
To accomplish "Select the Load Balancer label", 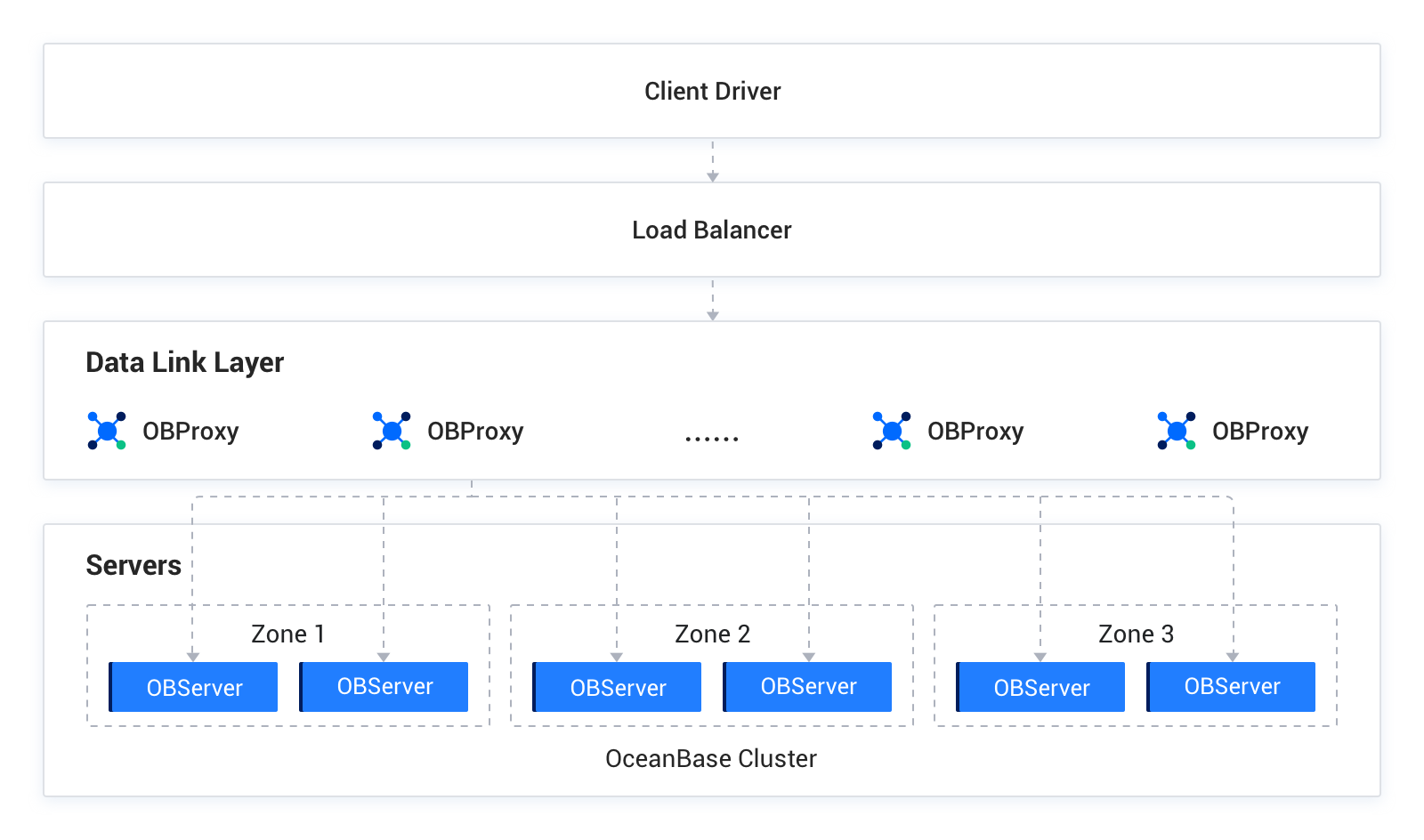I will [x=712, y=230].
